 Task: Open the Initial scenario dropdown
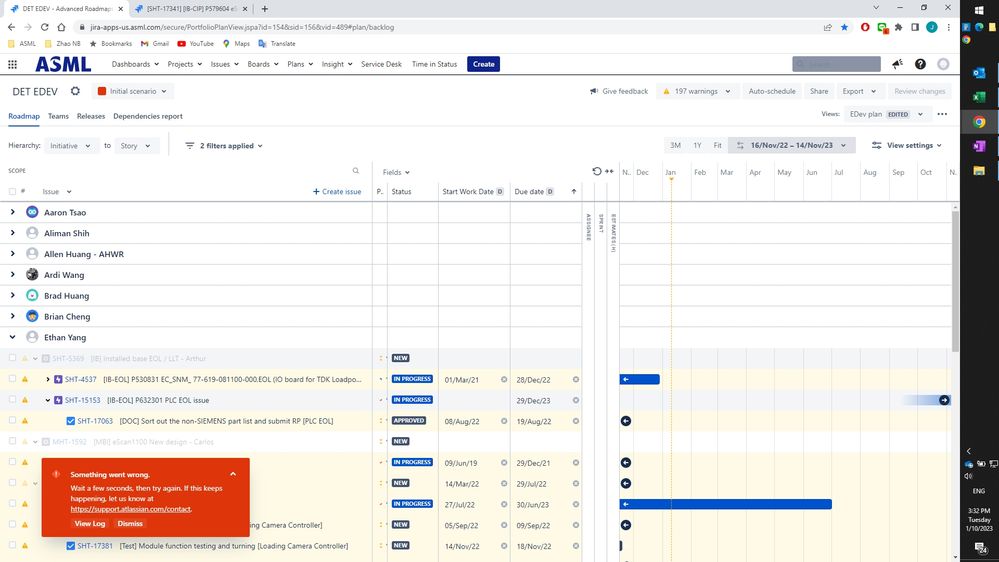point(133,91)
